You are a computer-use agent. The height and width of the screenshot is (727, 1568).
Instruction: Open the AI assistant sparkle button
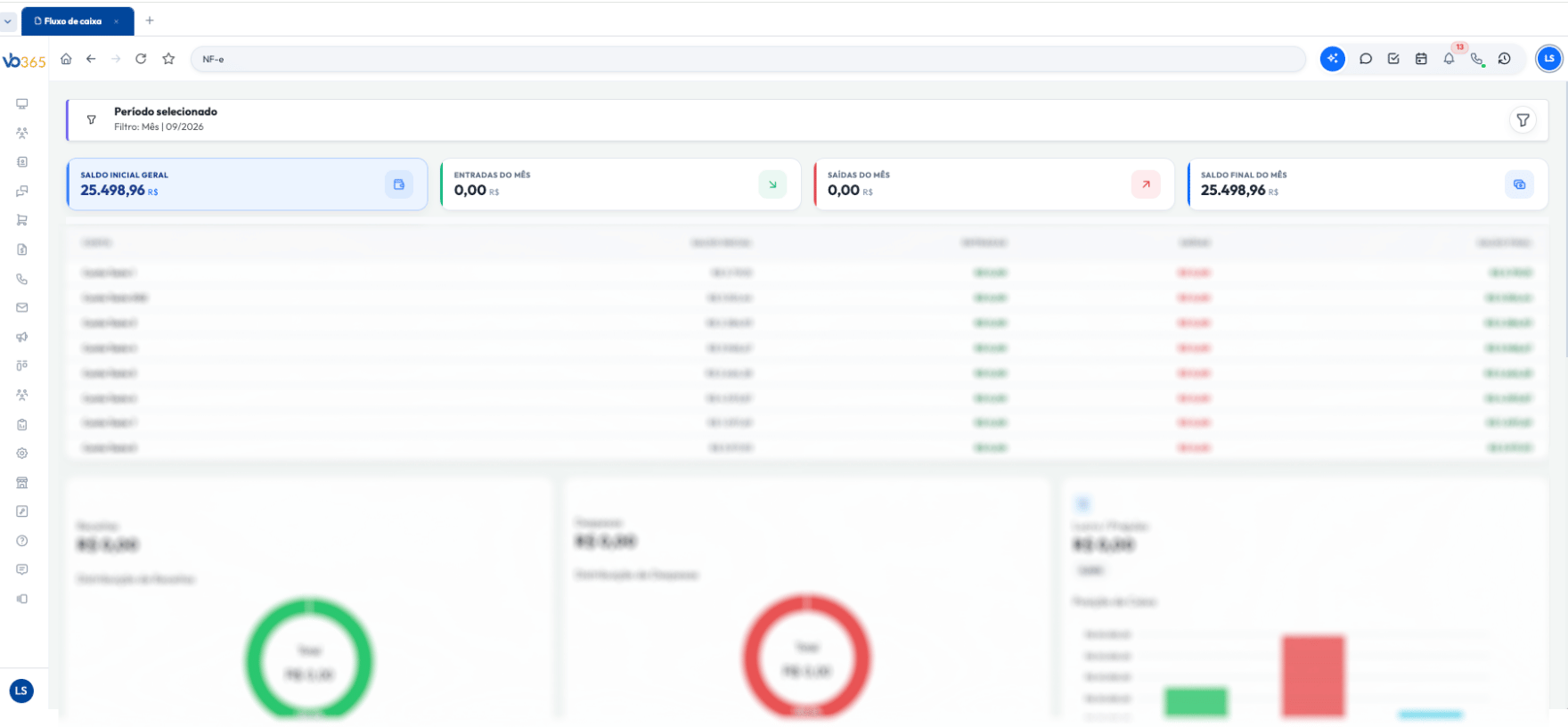coord(1333,59)
